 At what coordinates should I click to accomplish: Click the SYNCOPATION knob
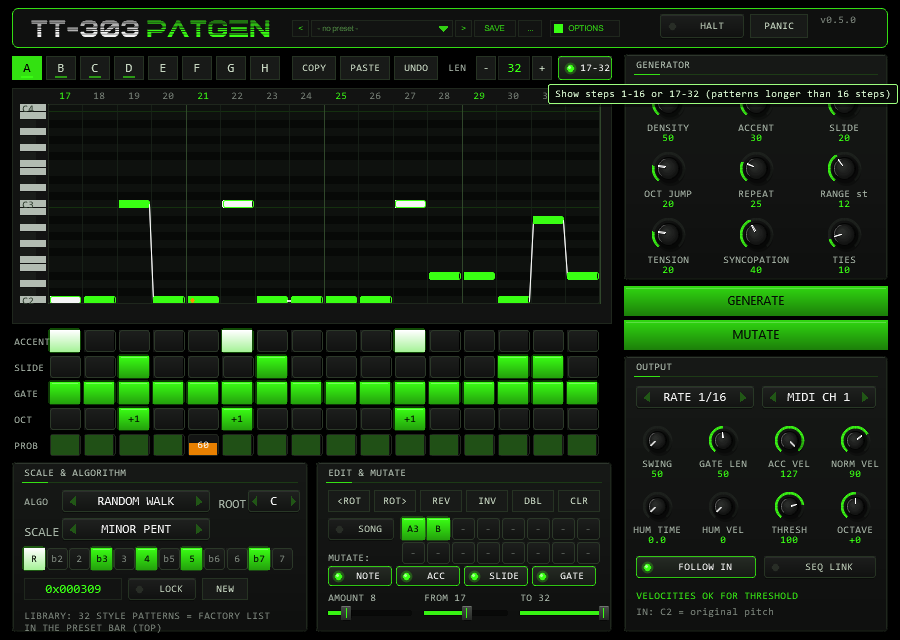(755, 235)
